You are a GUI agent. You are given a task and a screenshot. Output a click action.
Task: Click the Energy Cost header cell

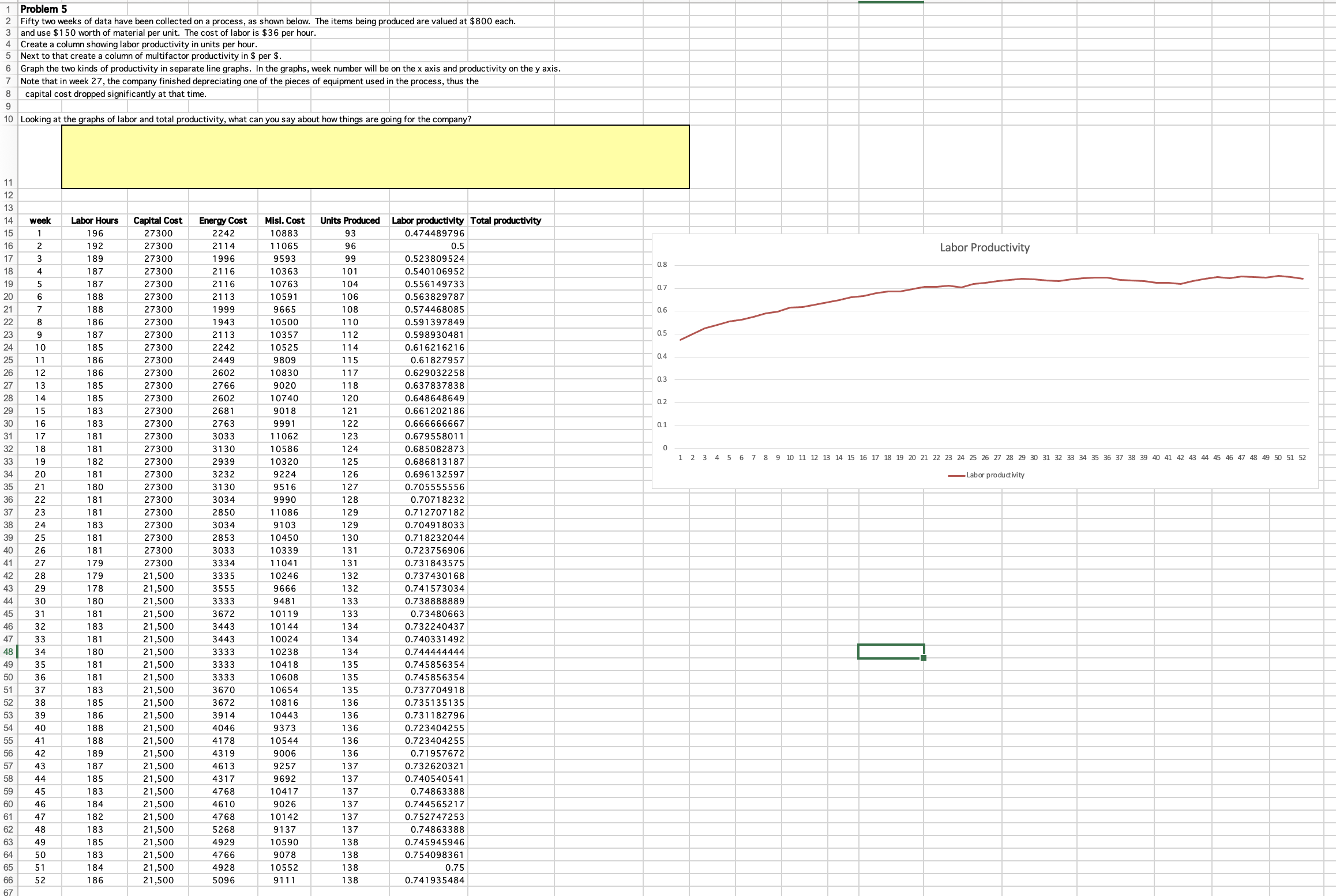(223, 220)
